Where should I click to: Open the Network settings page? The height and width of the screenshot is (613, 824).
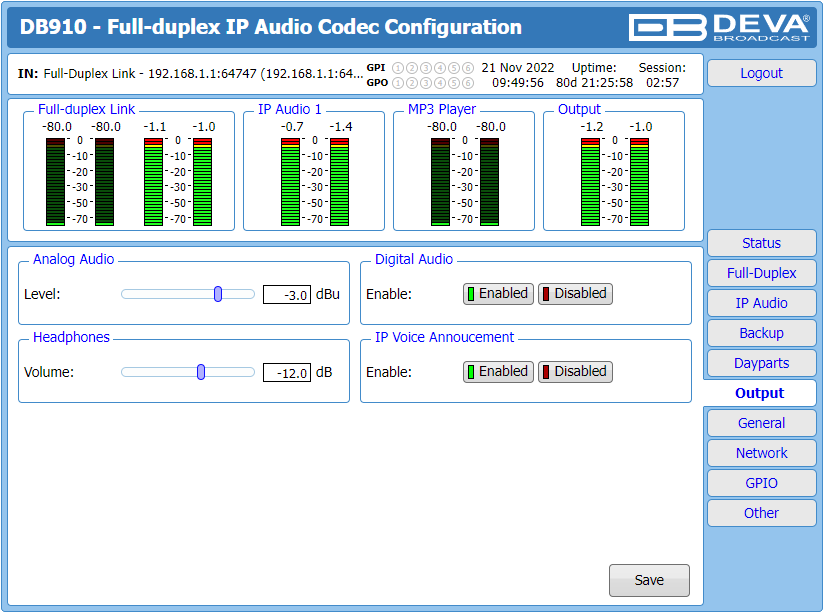pyautogui.click(x=761, y=453)
